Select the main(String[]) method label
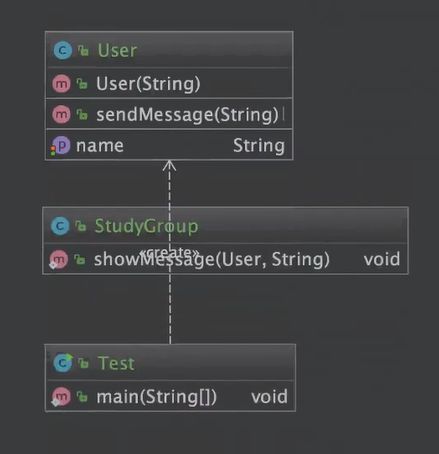 156,397
